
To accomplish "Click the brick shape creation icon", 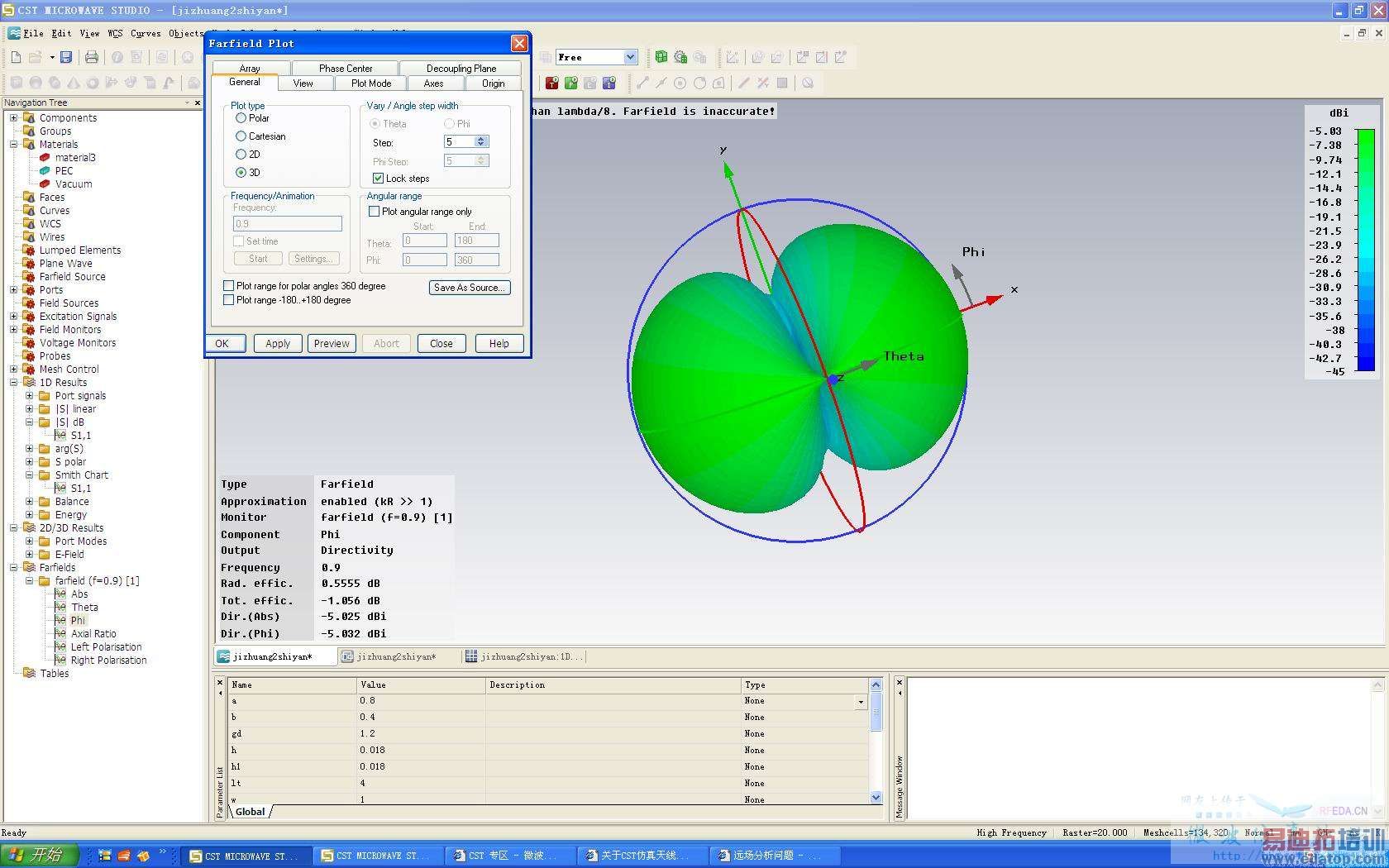I will pos(16,83).
